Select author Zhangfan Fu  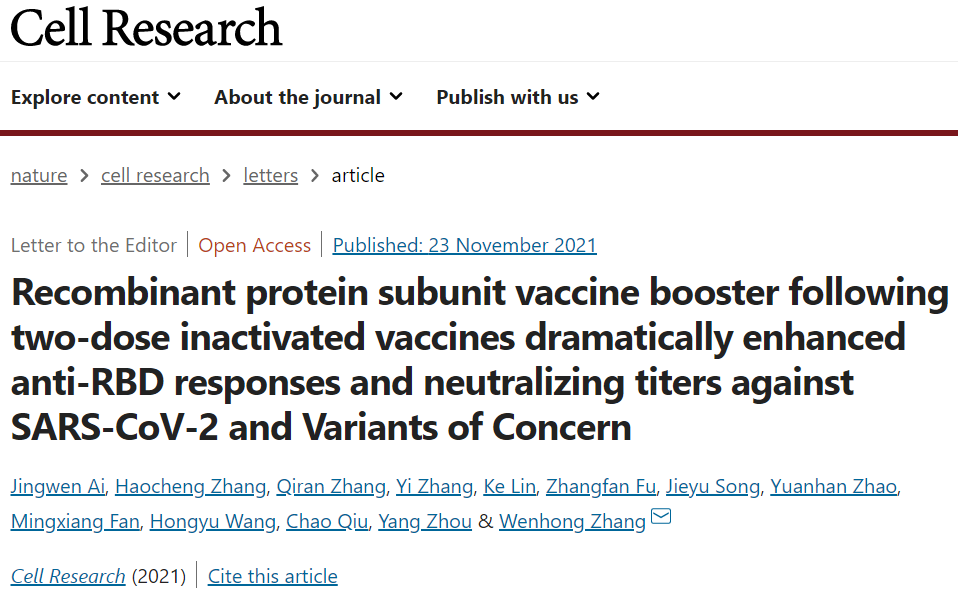tap(601, 486)
